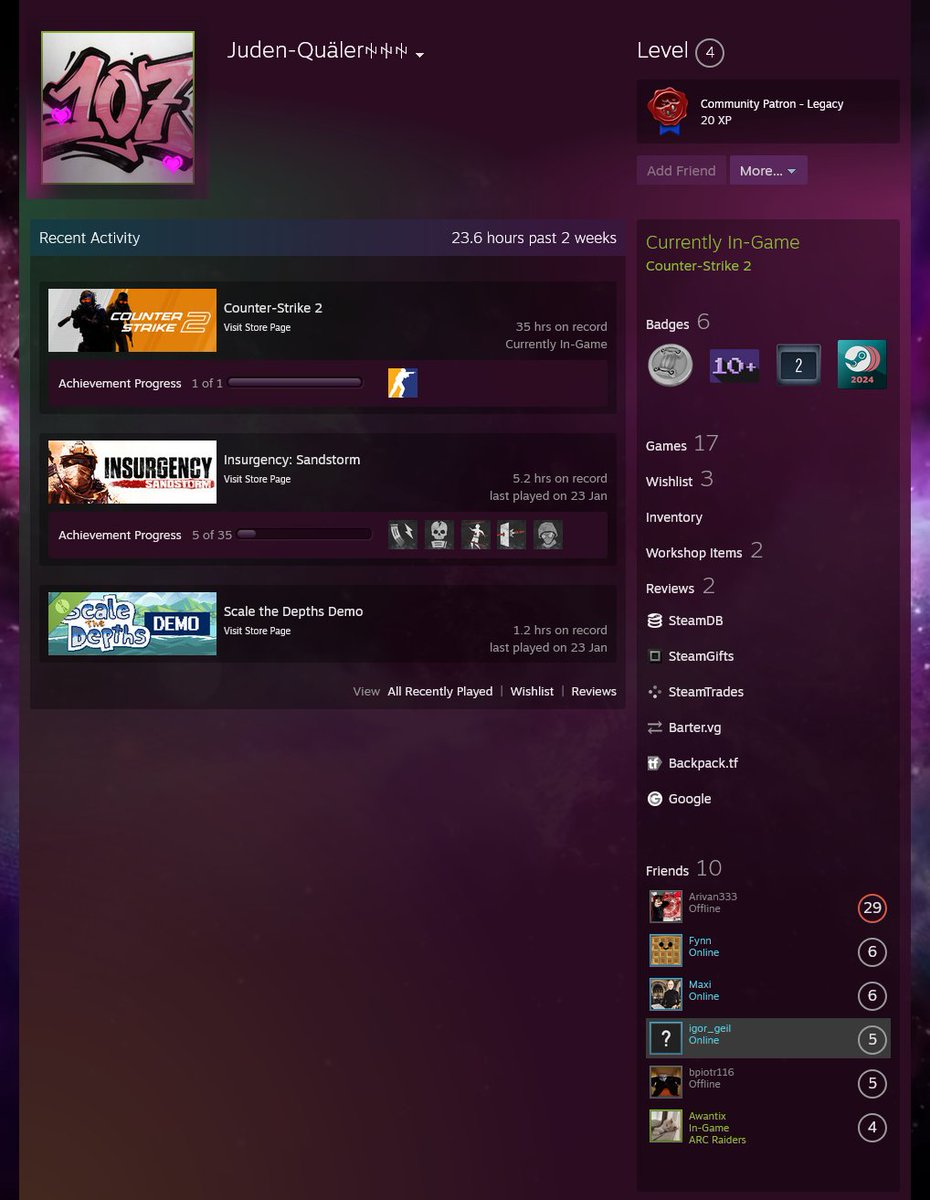Image resolution: width=930 pixels, height=1200 pixels.
Task: Open Awantix's friend avatar
Action: [666, 1127]
